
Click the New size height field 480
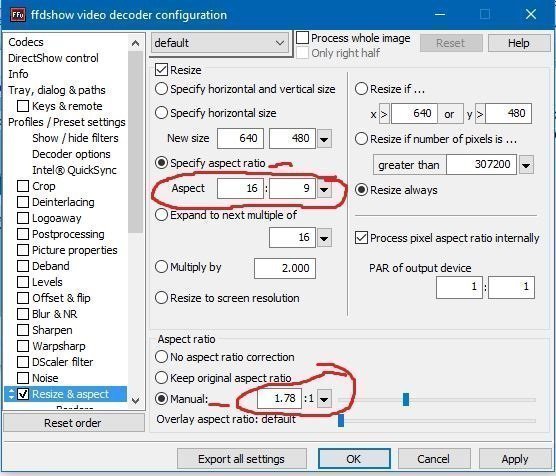292,138
